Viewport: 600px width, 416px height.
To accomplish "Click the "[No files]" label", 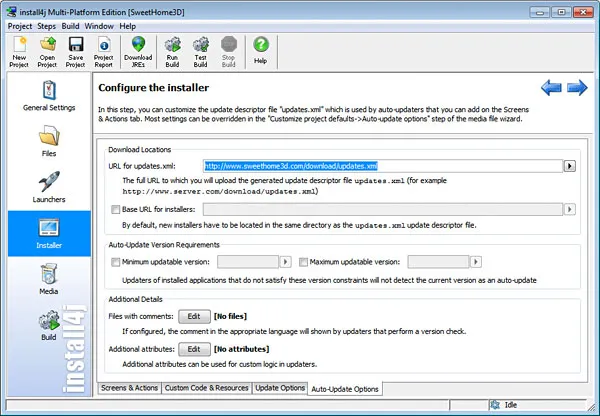I will [230, 316].
